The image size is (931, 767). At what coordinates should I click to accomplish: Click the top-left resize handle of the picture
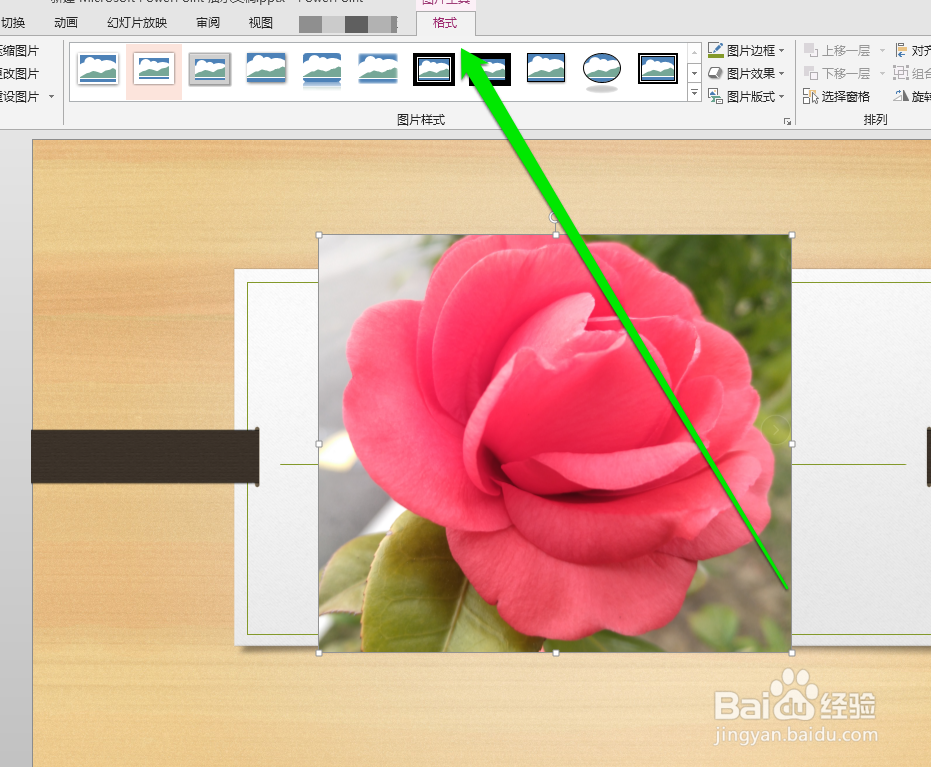click(x=319, y=235)
